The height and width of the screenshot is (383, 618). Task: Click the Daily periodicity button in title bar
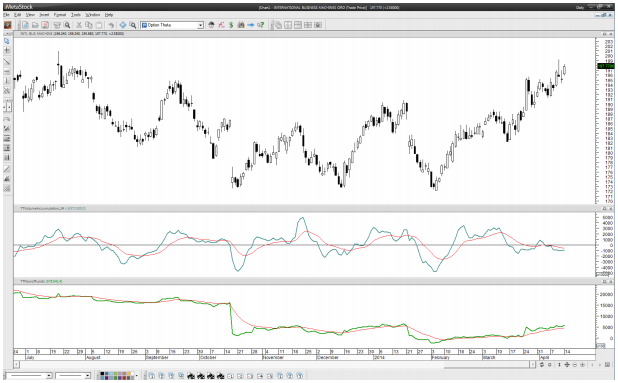580,7
